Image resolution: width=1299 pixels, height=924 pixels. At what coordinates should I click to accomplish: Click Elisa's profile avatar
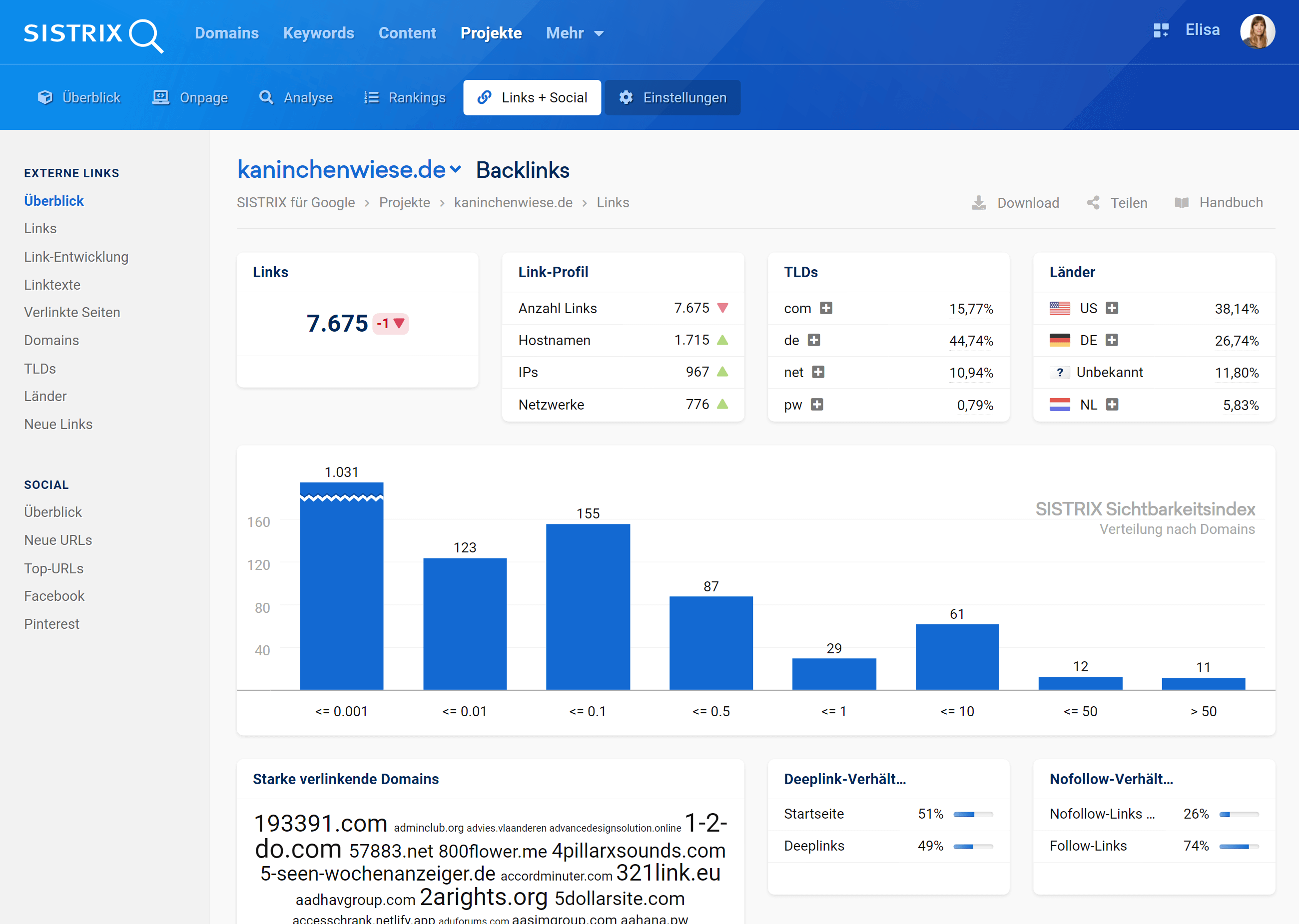(1257, 31)
